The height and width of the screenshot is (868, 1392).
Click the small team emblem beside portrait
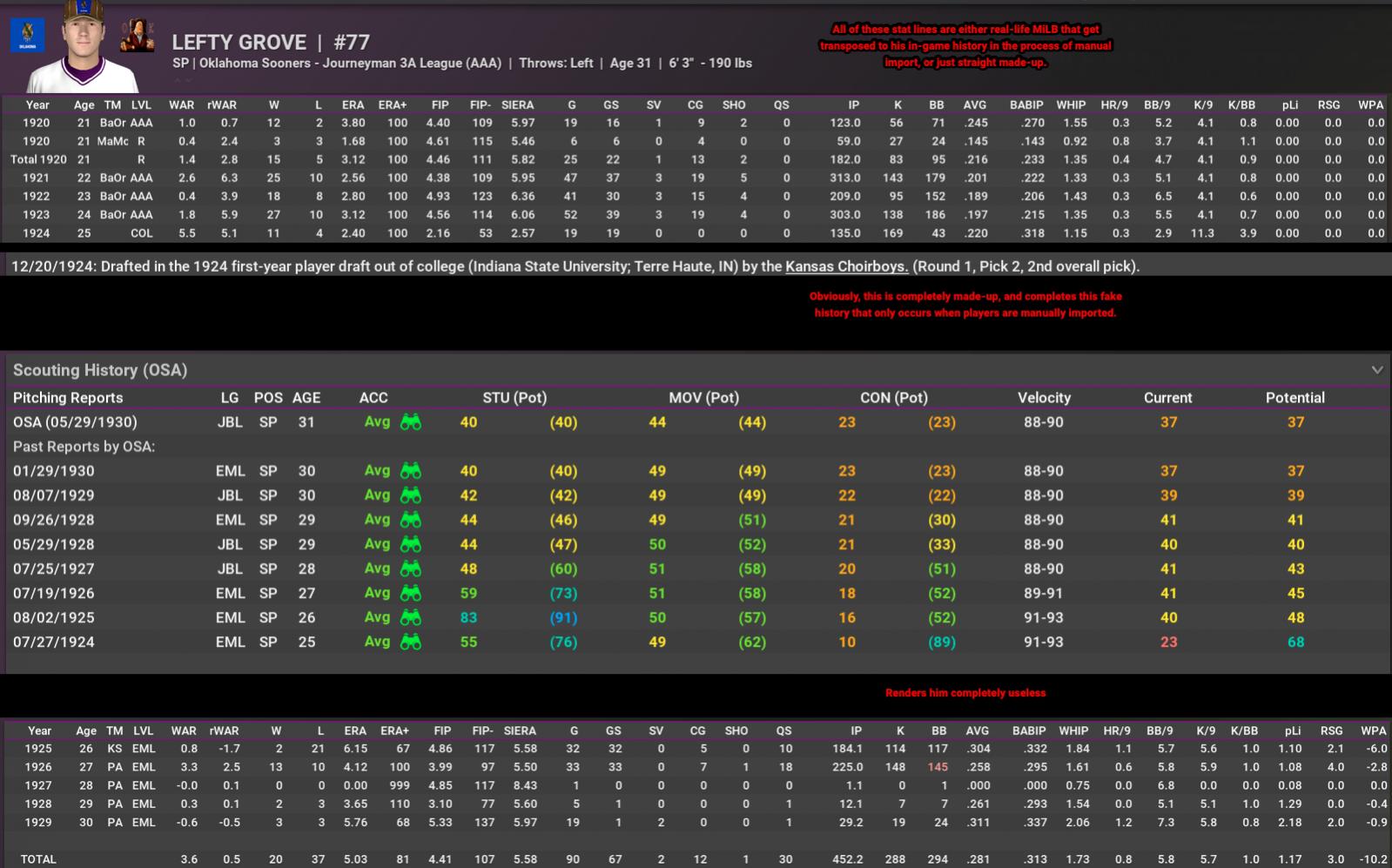tap(137, 36)
